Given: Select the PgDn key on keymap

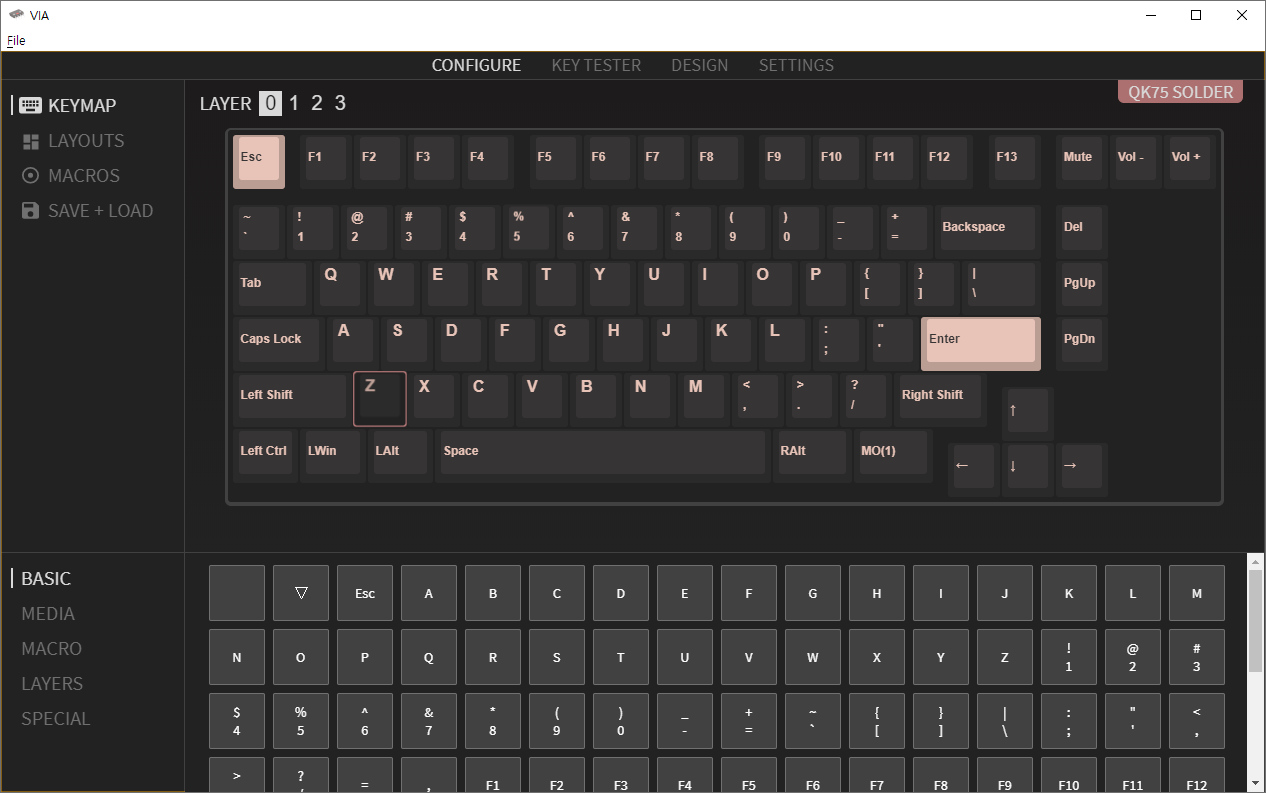Looking at the screenshot, I should tap(1081, 344).
